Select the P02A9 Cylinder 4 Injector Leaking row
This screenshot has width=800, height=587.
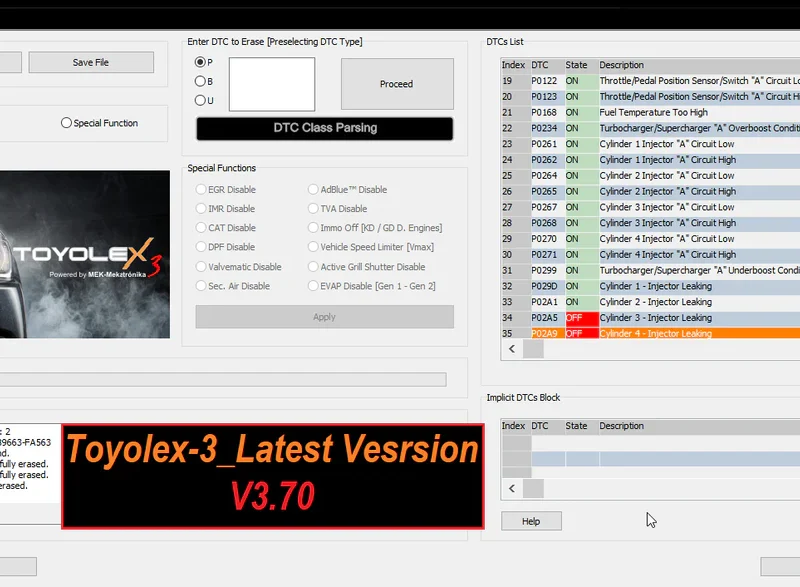point(655,334)
